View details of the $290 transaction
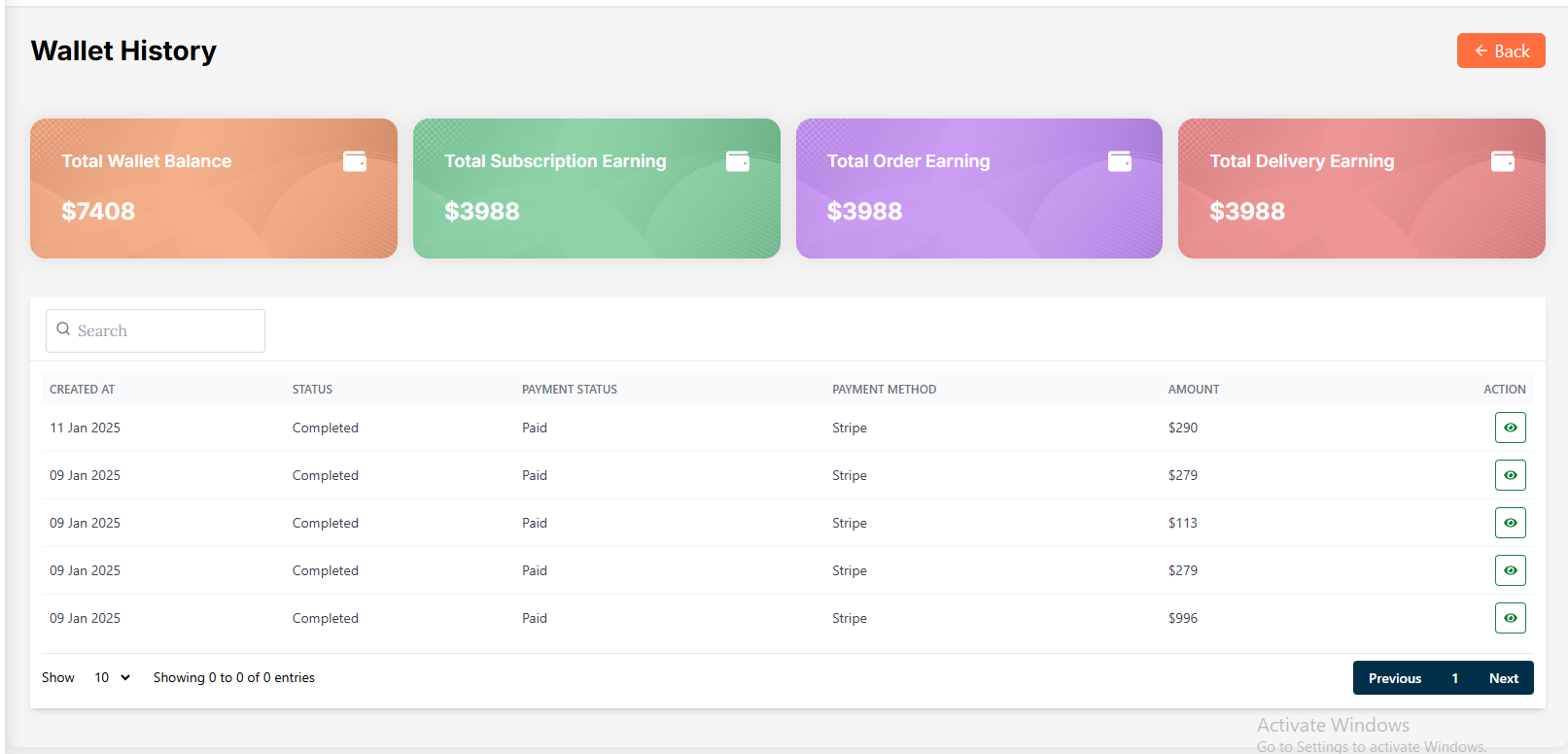The image size is (1568, 754). (x=1510, y=428)
